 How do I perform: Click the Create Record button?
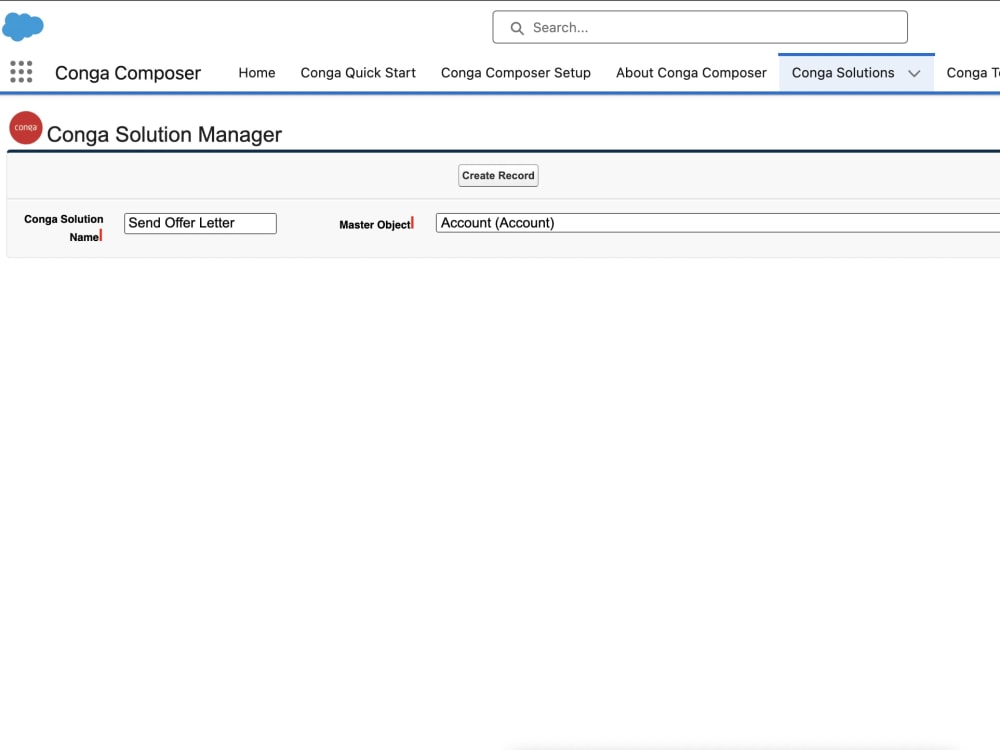[498, 175]
